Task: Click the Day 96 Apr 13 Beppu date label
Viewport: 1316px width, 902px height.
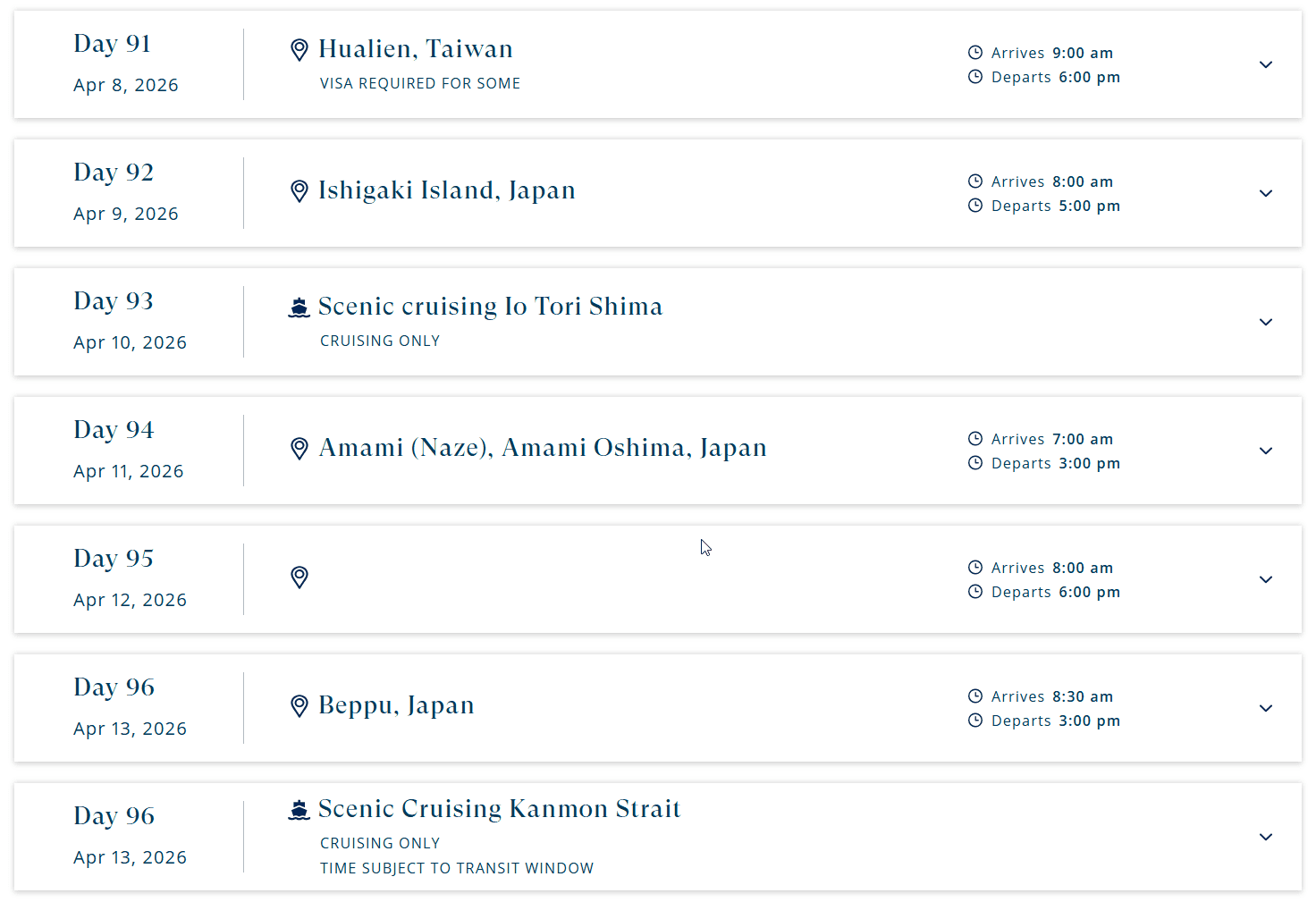Action: 130,729
